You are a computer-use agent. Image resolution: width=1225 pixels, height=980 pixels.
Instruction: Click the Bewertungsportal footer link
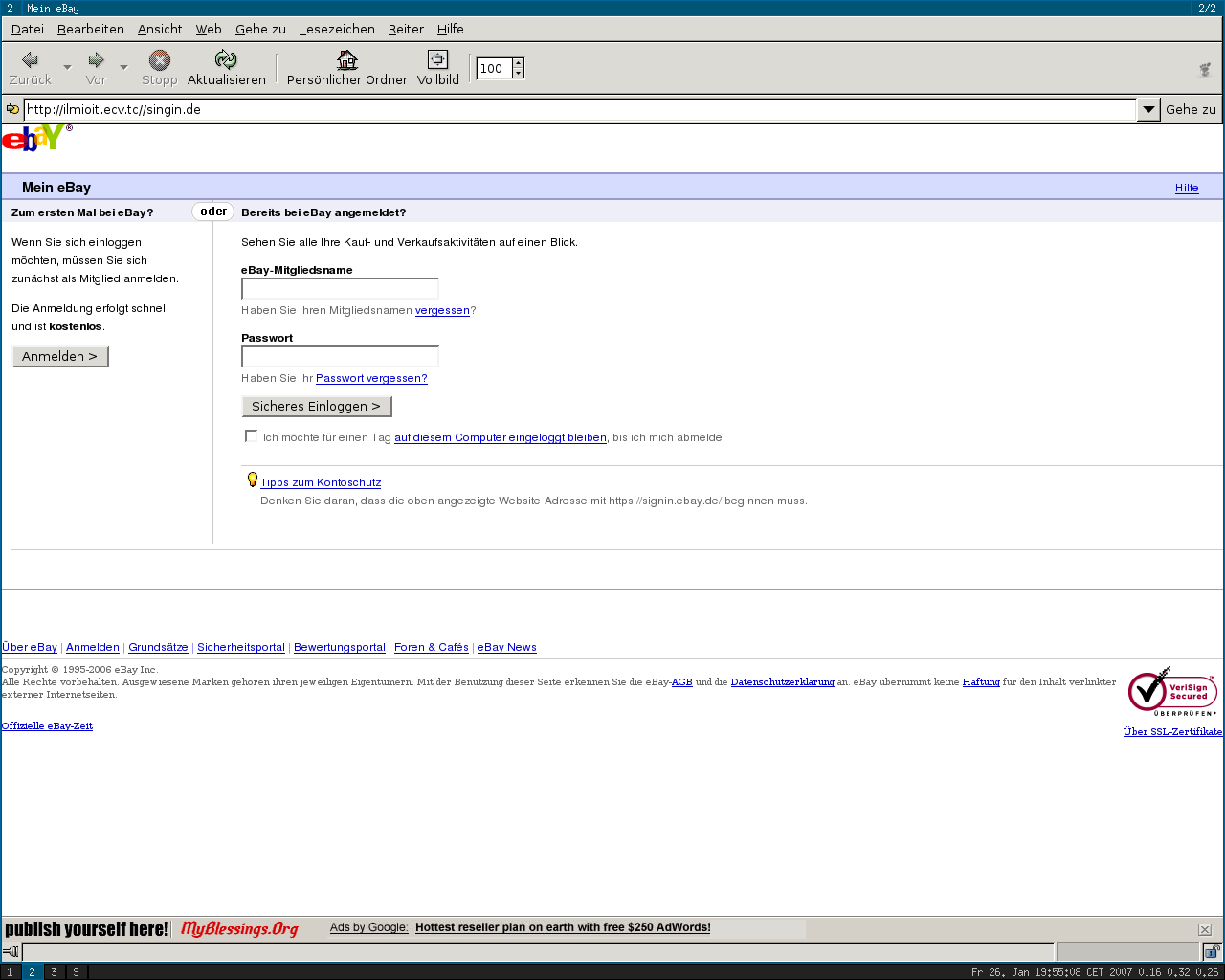(340, 647)
